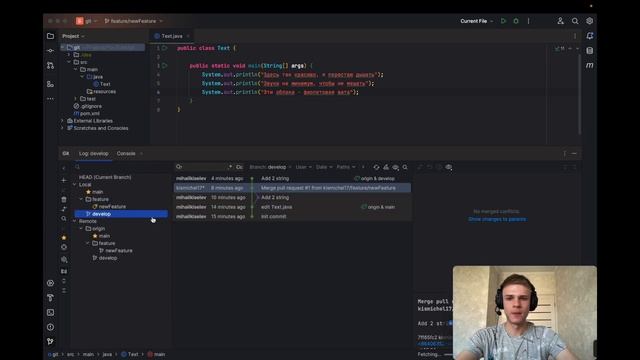
Task: Open Git log find magnifier icon
Action: [405, 167]
